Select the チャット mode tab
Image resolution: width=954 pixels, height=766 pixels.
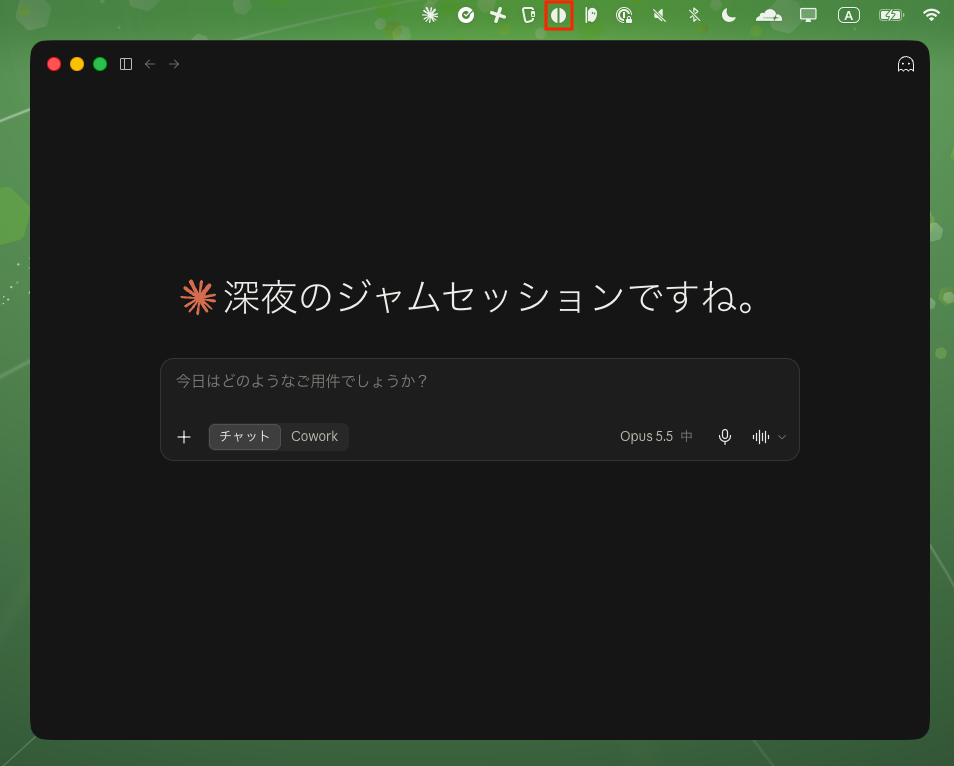(x=245, y=437)
